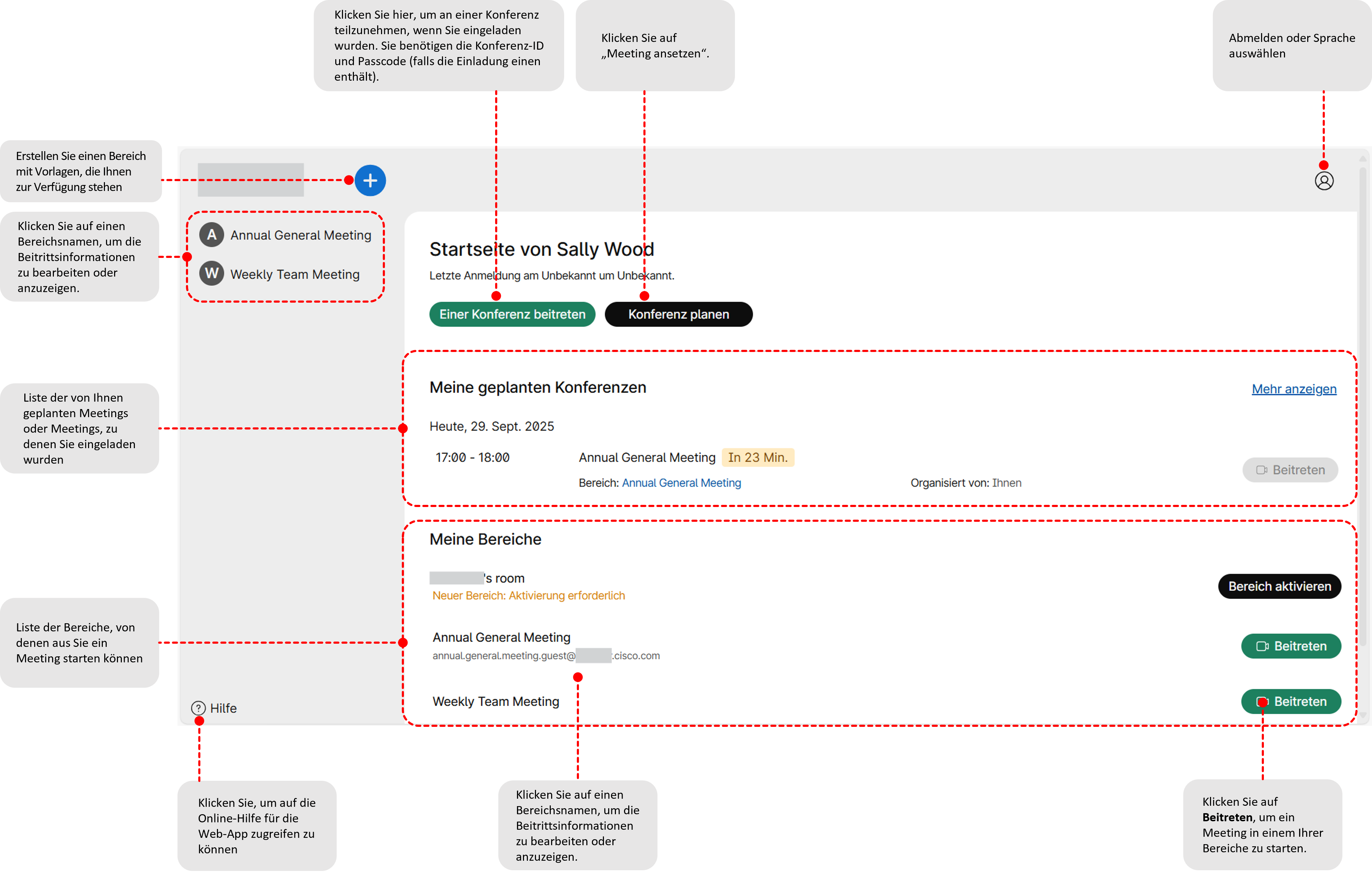
Task: Select the 'A' avatar for Annual General Meeting
Action: [211, 234]
